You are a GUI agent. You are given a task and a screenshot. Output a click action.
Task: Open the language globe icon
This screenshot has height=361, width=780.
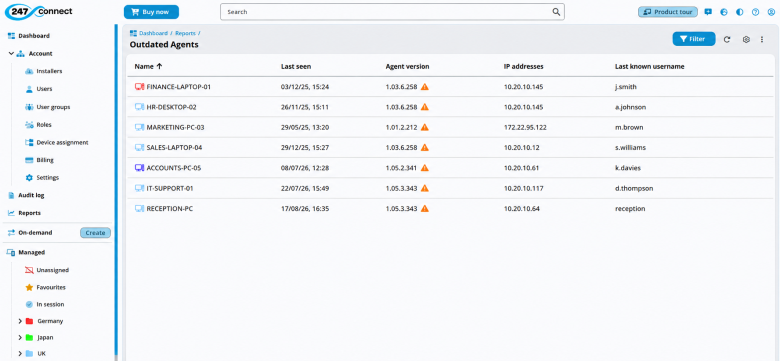pos(724,12)
